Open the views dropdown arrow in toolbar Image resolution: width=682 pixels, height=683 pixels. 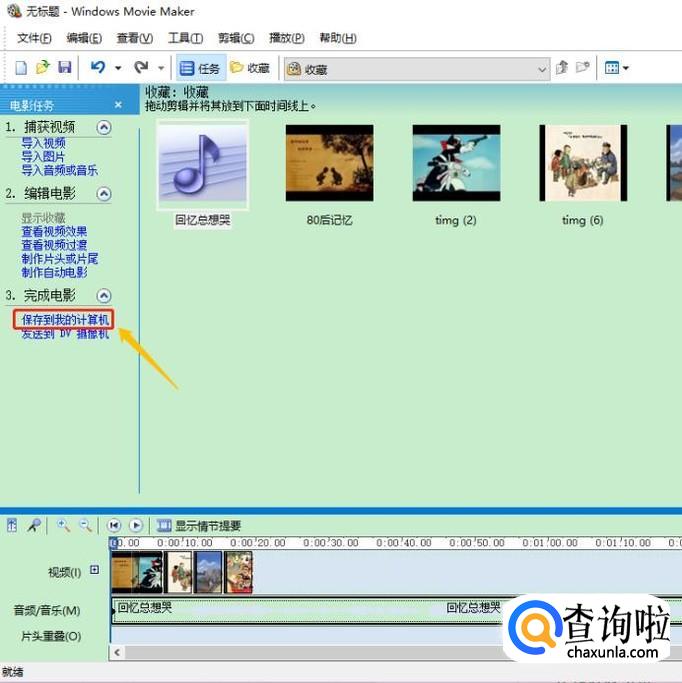pos(626,69)
